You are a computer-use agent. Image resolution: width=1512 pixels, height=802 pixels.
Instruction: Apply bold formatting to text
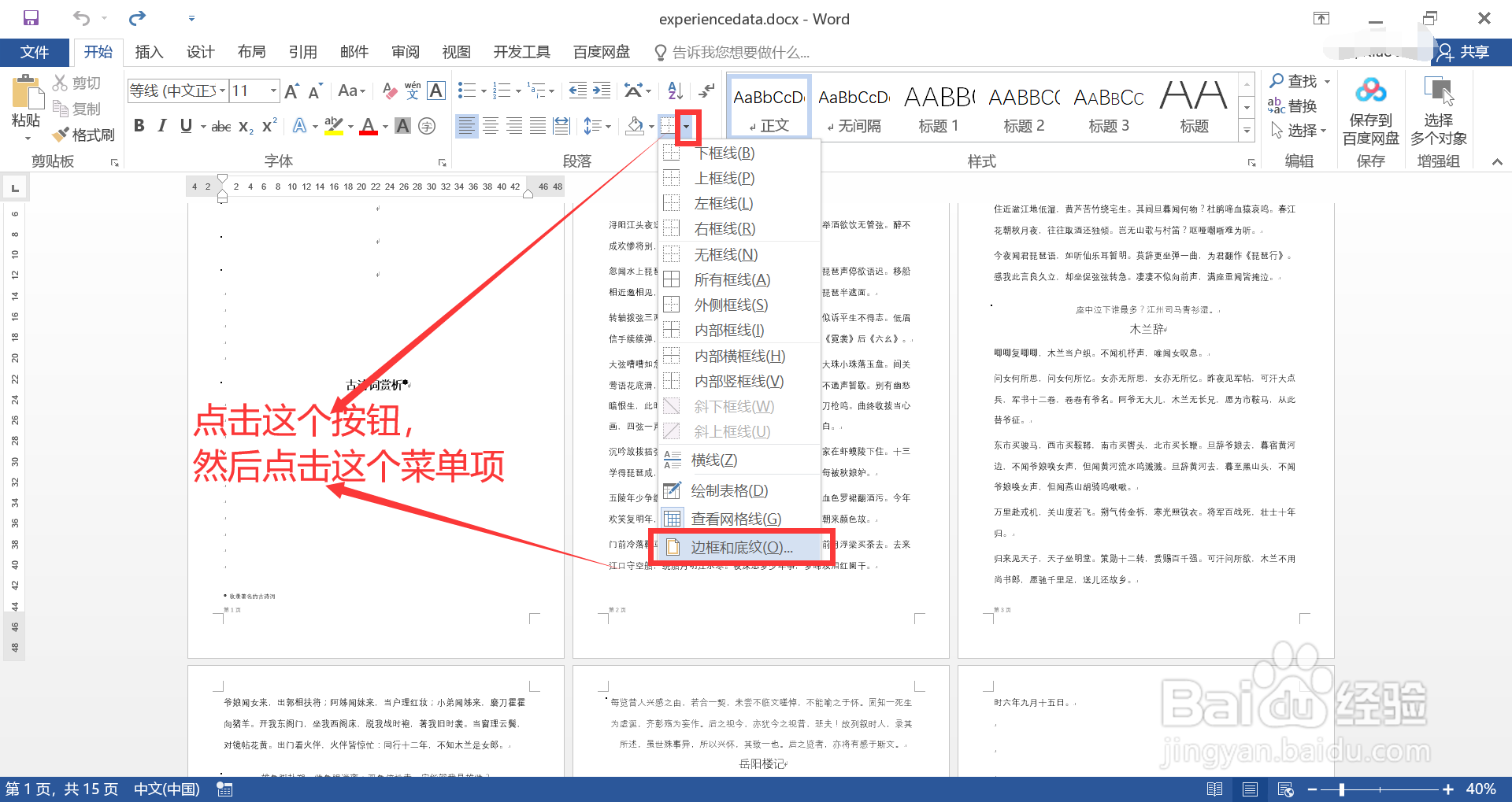click(139, 125)
